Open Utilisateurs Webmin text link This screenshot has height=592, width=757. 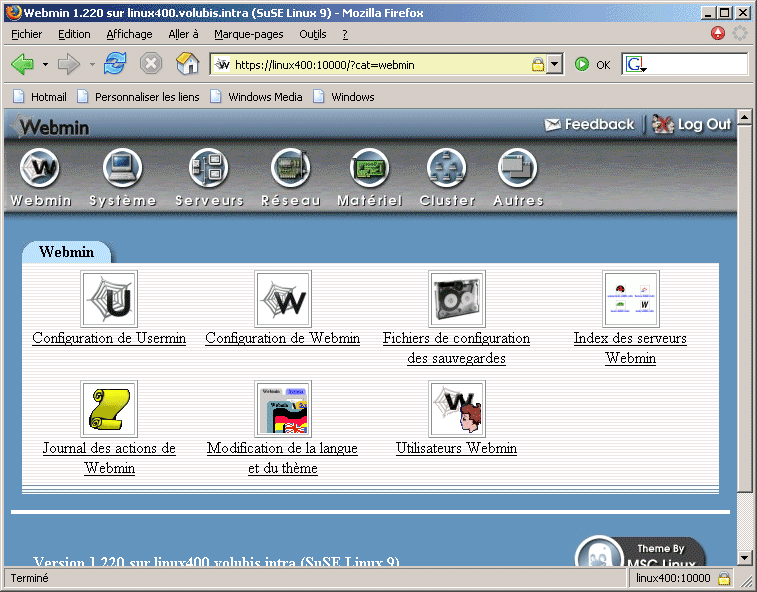point(457,448)
